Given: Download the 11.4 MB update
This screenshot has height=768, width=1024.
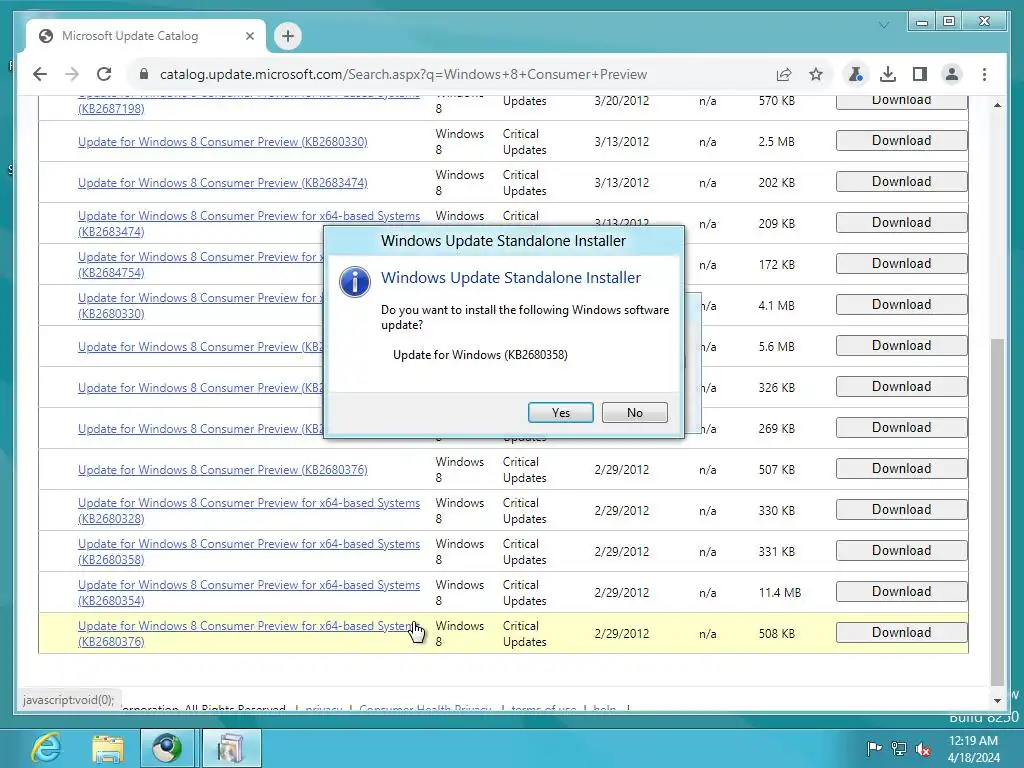Looking at the screenshot, I should point(901,592).
